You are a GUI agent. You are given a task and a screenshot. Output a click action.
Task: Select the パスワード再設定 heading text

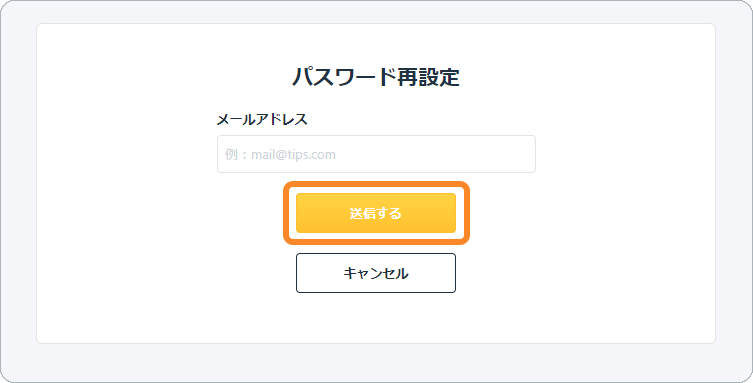point(376,77)
